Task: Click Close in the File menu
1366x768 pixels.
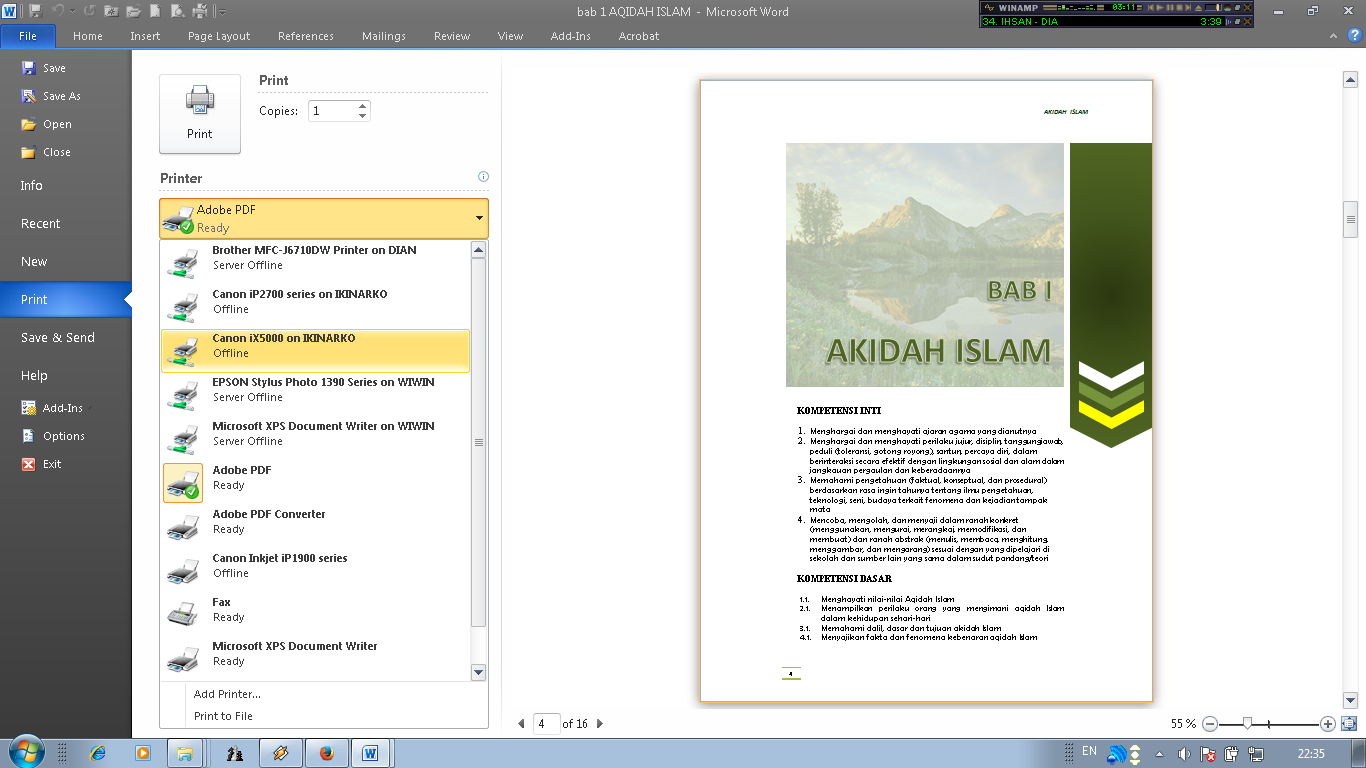Action: (57, 152)
